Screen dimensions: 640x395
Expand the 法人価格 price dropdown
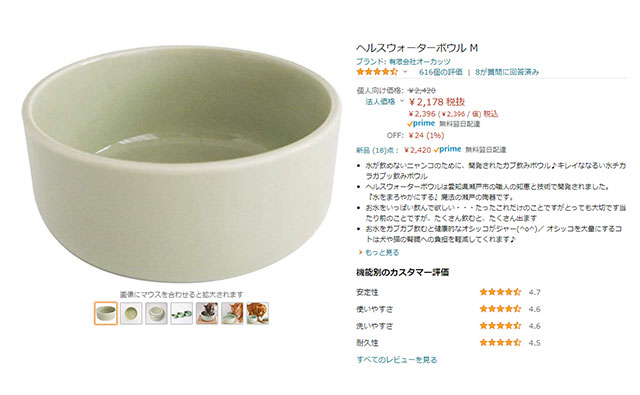[402, 101]
